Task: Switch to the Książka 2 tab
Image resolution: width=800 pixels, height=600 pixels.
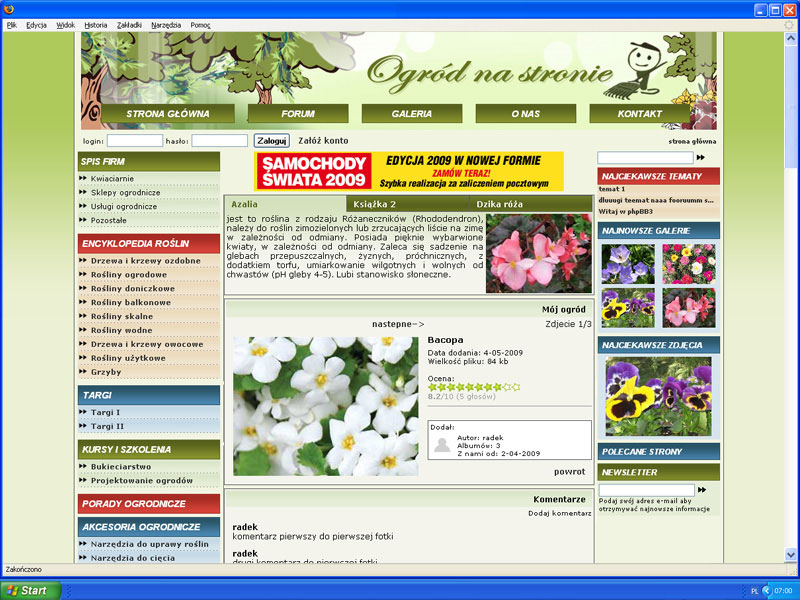Action: pyautogui.click(x=408, y=204)
